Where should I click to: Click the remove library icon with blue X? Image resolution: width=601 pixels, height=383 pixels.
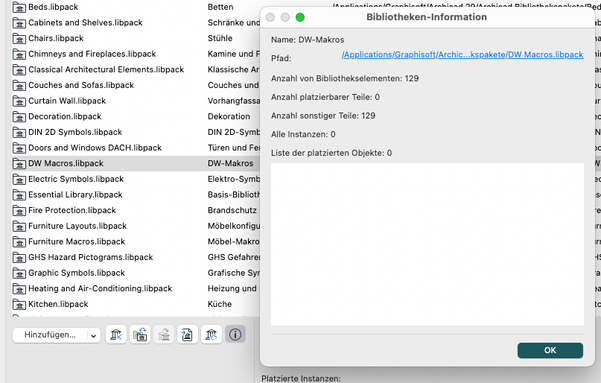pos(116,335)
